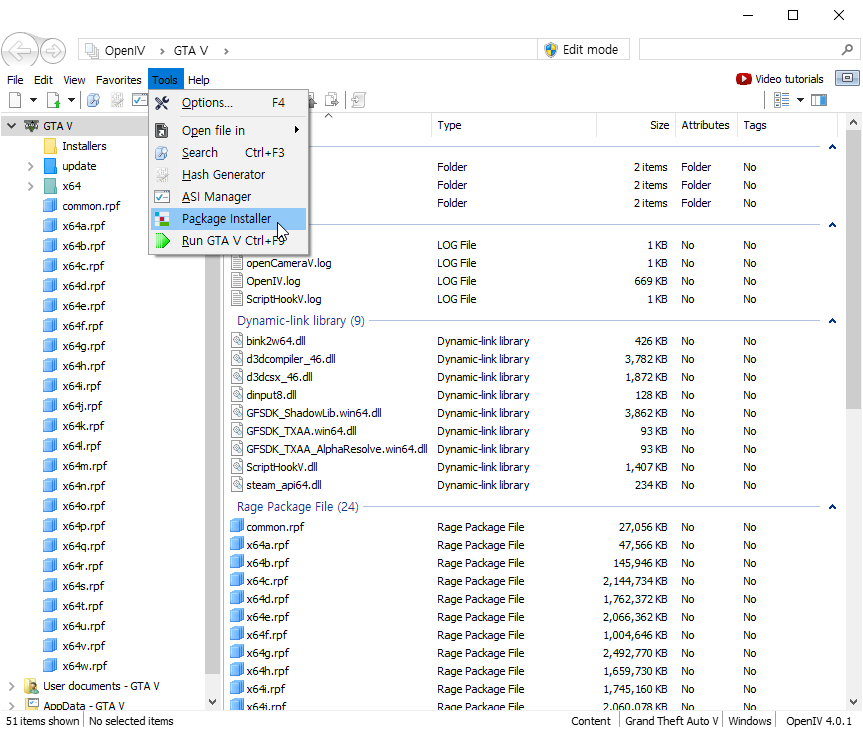
Task: Go forward with the right navigation arrow
Action: 53,51
